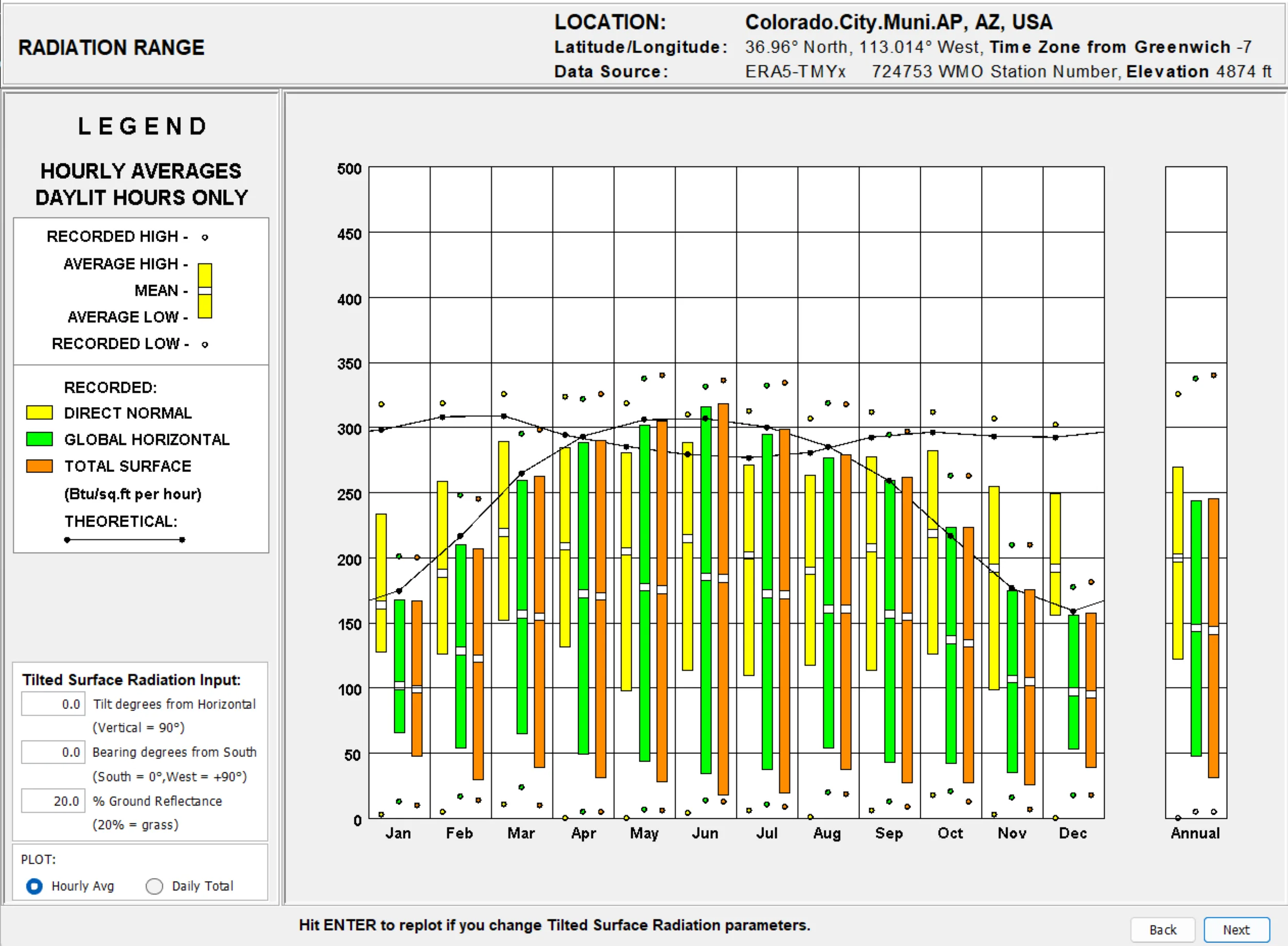Click the October yellow Direct Normal bar
Viewport: 1288px width, 946px height.
coord(933,552)
